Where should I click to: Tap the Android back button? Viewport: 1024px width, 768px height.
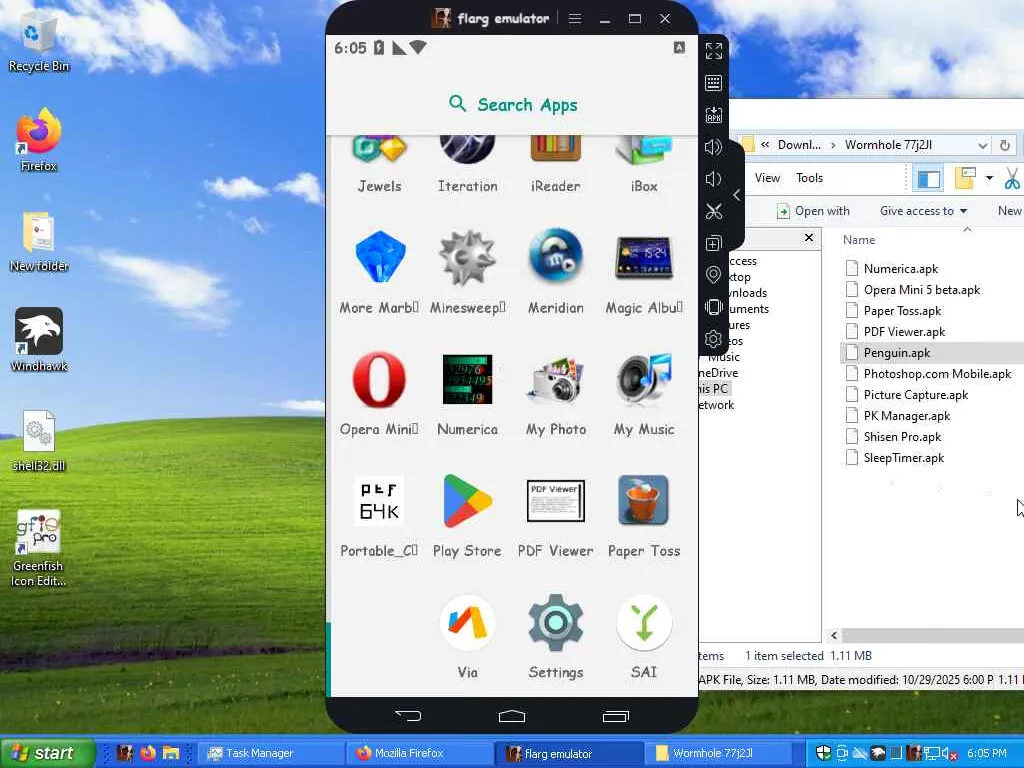(x=408, y=716)
